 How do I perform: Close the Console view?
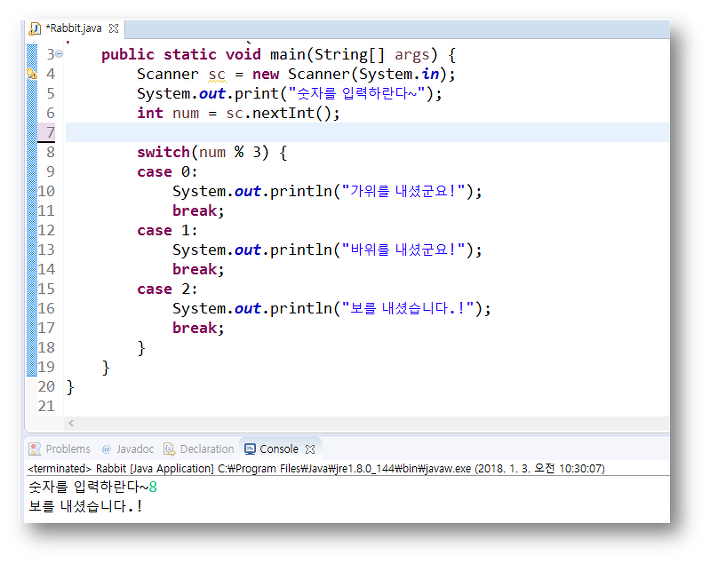coord(310,449)
